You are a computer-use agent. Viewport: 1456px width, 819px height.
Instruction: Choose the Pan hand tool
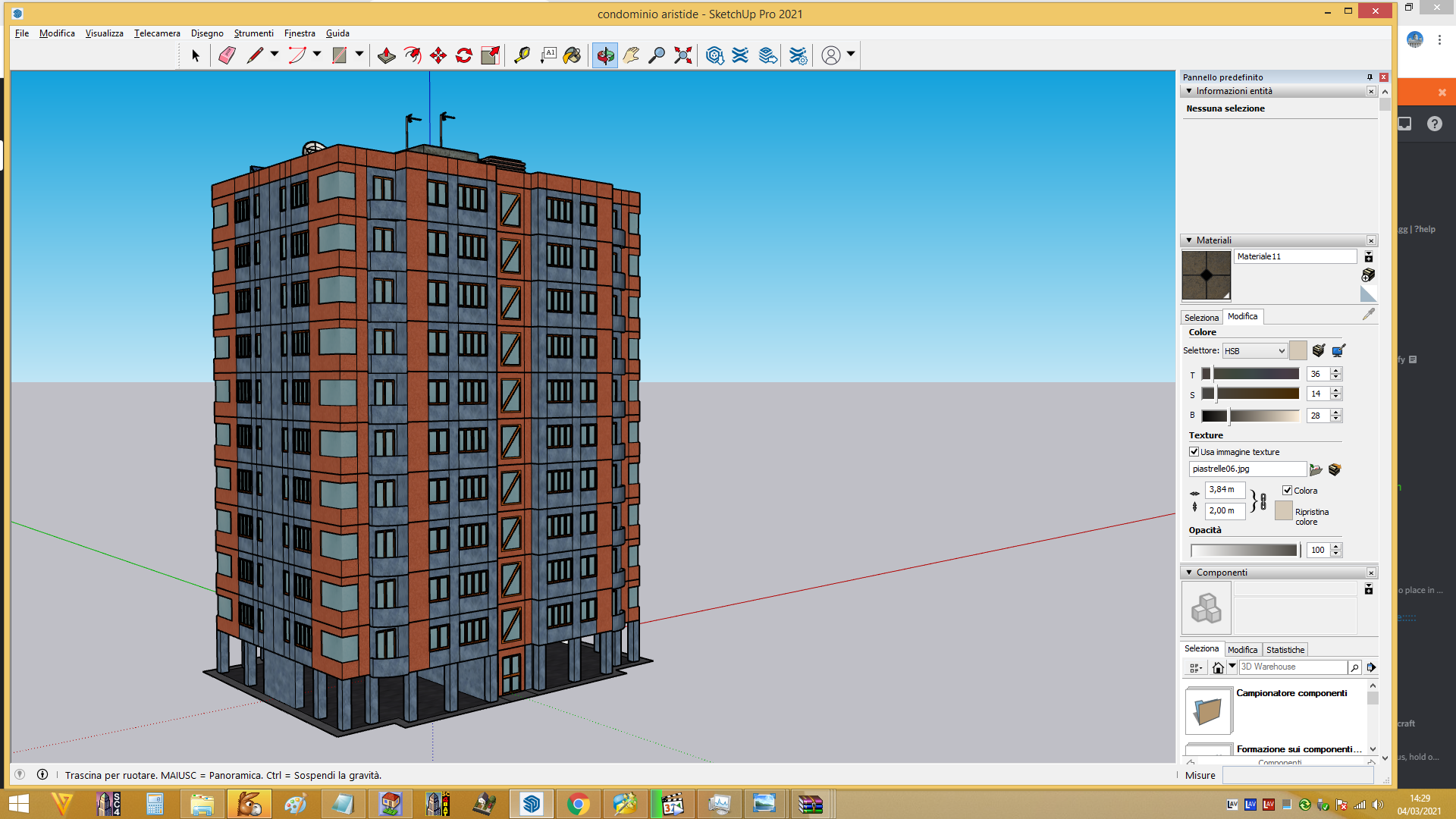tap(631, 55)
